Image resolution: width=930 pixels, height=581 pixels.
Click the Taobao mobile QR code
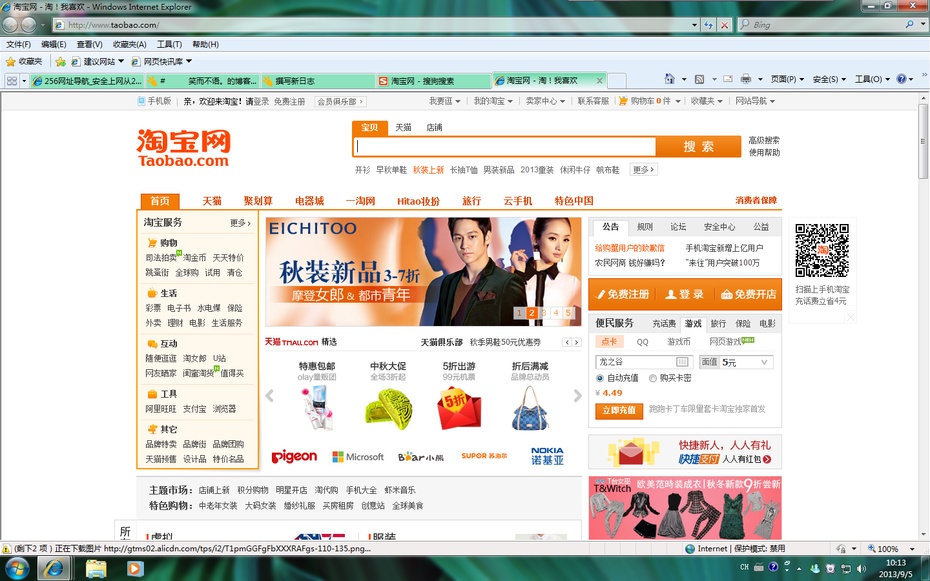pos(822,250)
